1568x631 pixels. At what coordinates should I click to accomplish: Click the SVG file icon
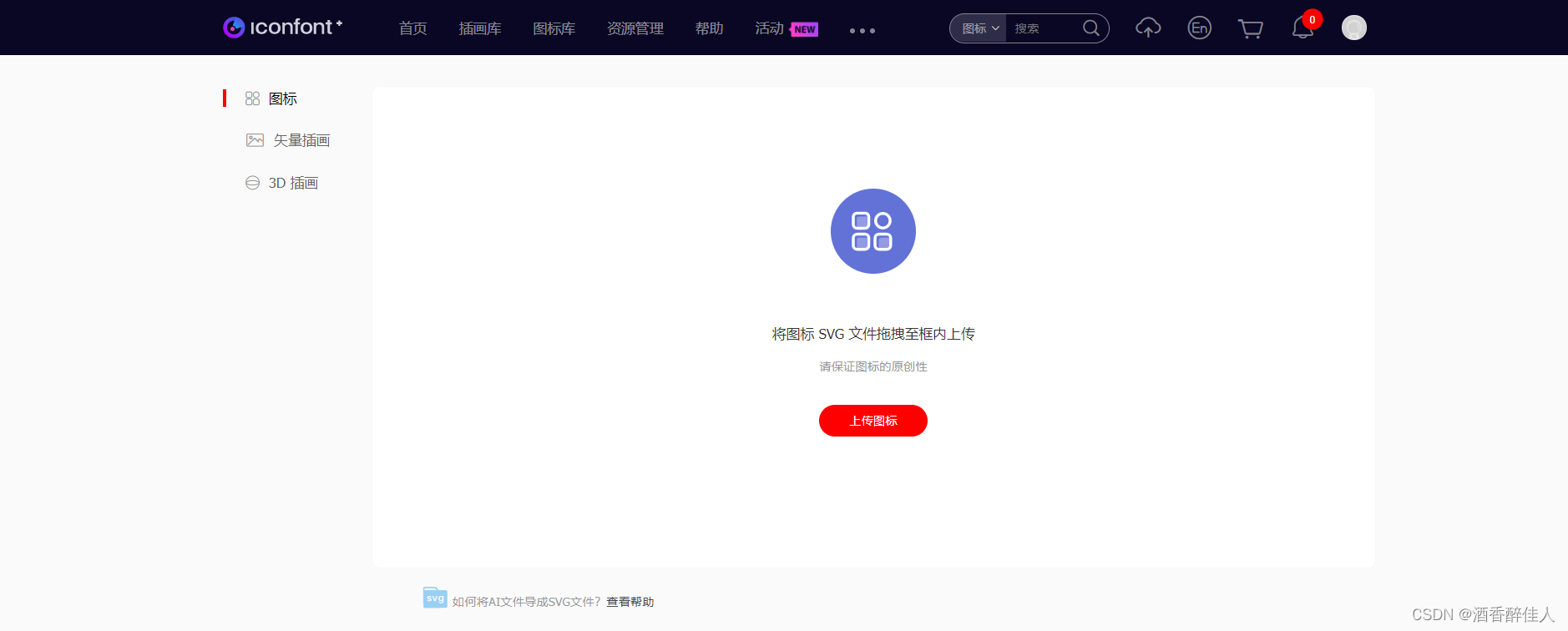click(435, 598)
